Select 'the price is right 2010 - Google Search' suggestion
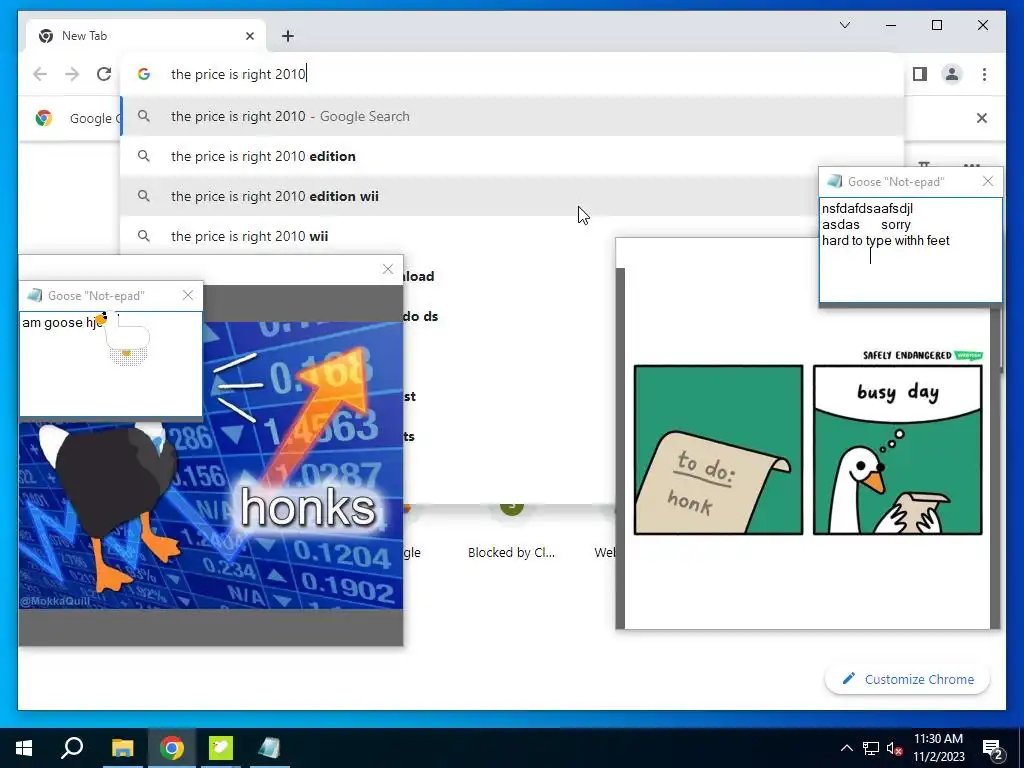1024x768 pixels. click(x=513, y=116)
